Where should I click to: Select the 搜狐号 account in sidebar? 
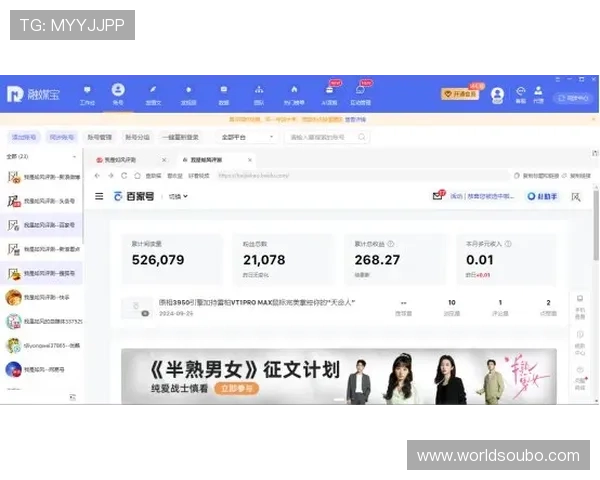(41, 273)
